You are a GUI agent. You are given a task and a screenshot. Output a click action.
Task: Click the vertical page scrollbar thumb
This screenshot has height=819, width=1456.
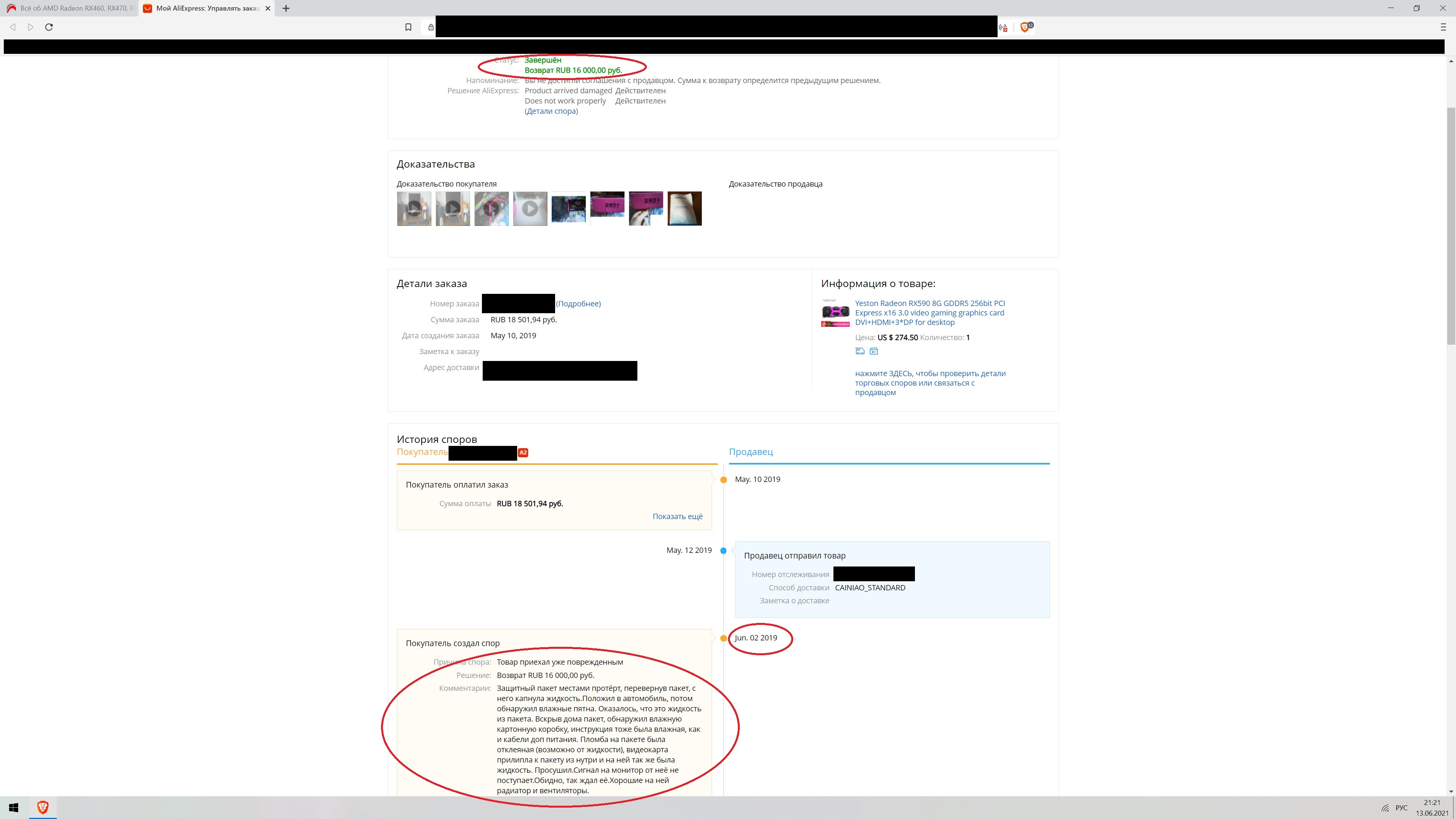1450,226
